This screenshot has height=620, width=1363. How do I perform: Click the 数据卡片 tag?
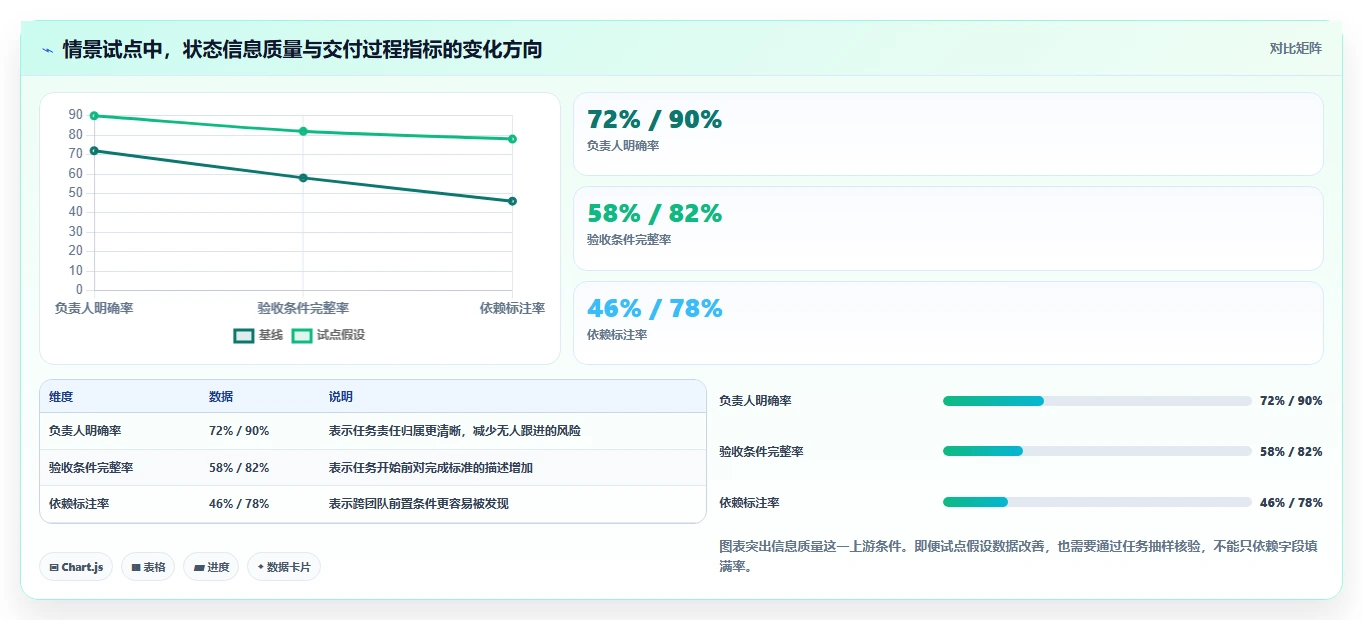[284, 567]
